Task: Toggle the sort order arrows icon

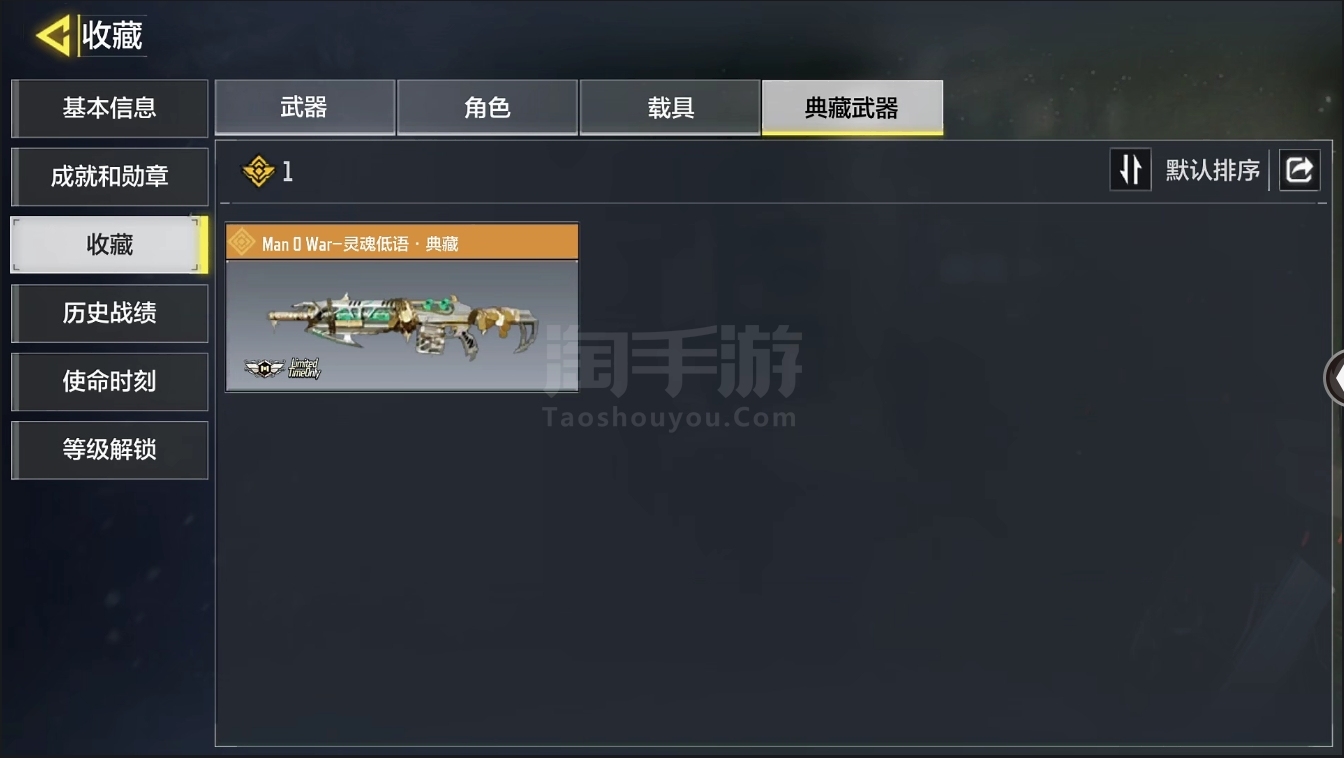Action: point(1131,170)
